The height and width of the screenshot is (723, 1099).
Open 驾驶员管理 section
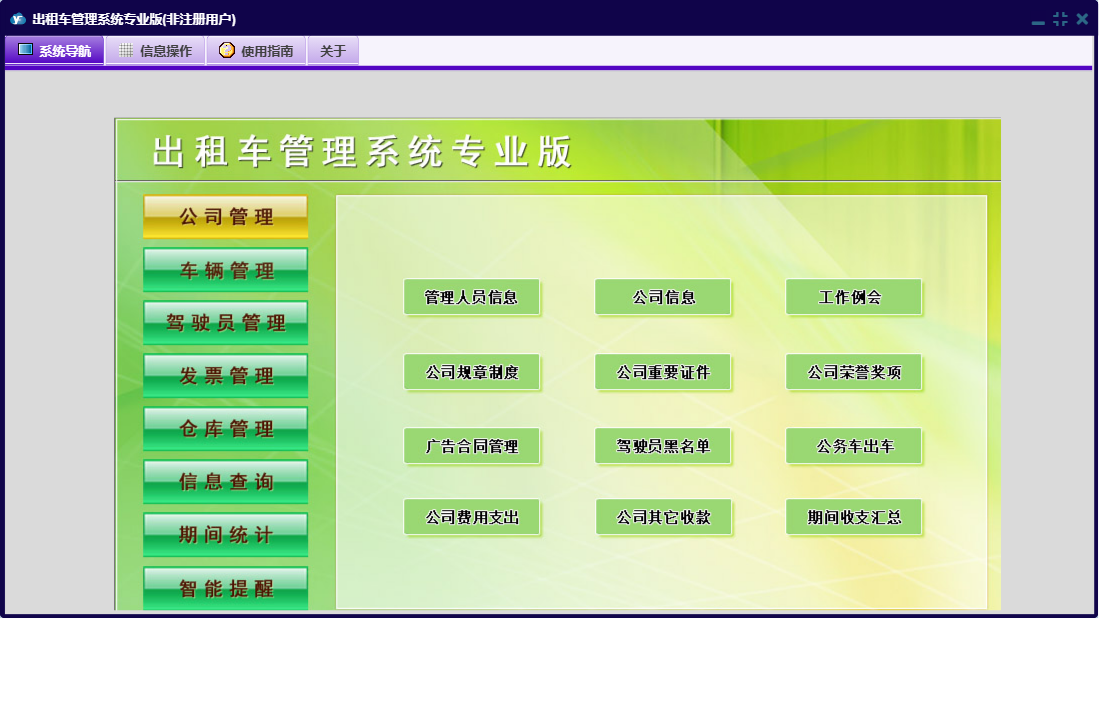click(x=226, y=322)
